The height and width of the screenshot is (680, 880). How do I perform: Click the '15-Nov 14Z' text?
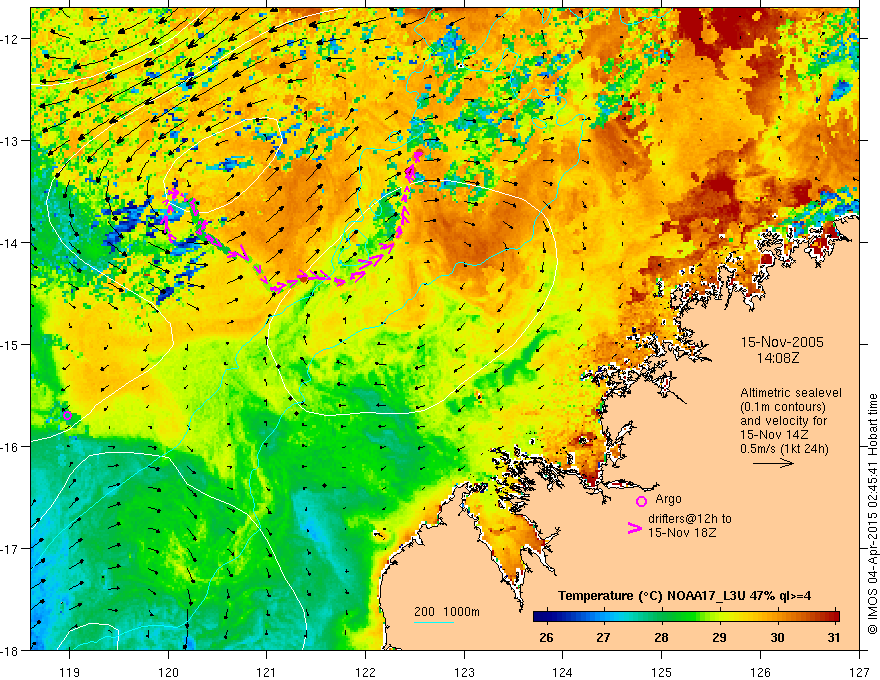click(x=773, y=435)
